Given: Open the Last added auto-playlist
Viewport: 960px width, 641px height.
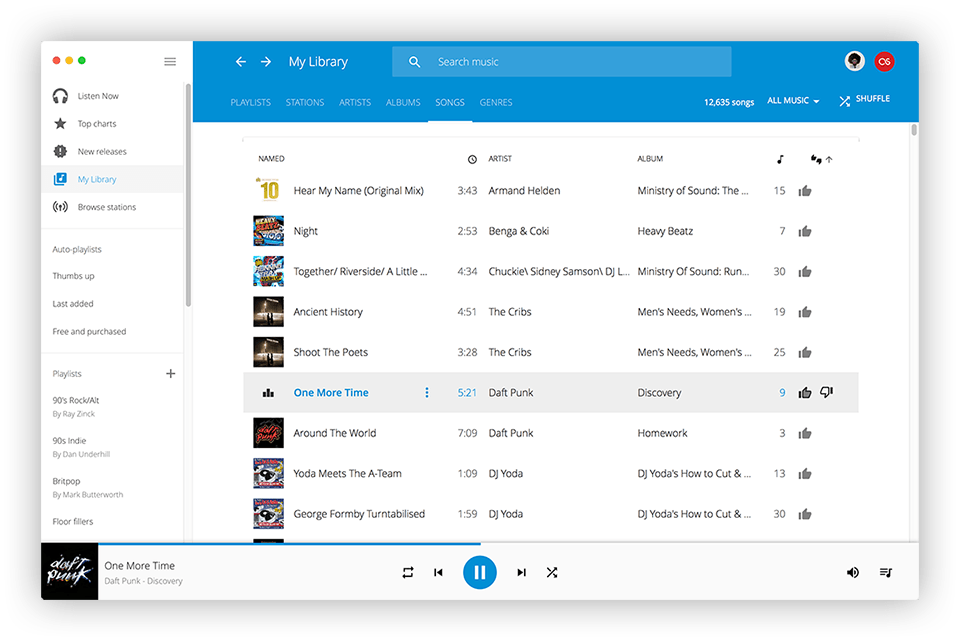Looking at the screenshot, I should 73,304.
